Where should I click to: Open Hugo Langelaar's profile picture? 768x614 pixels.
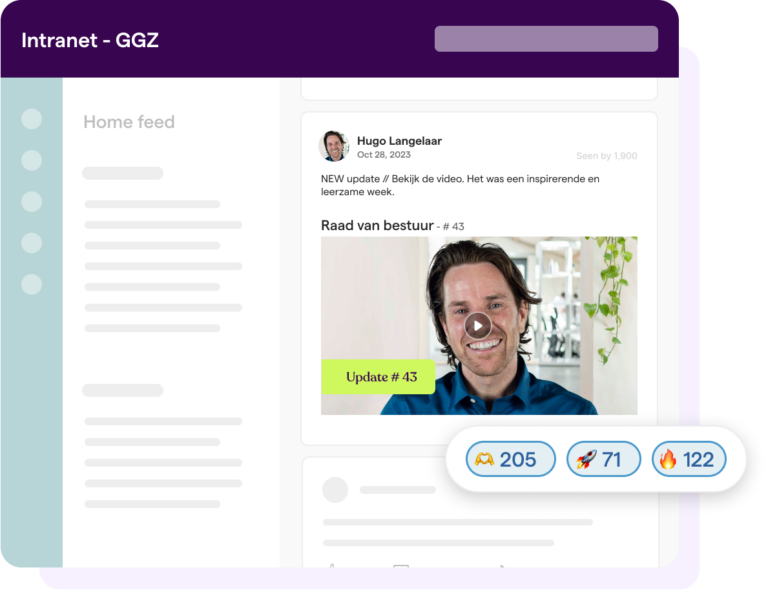[x=334, y=146]
